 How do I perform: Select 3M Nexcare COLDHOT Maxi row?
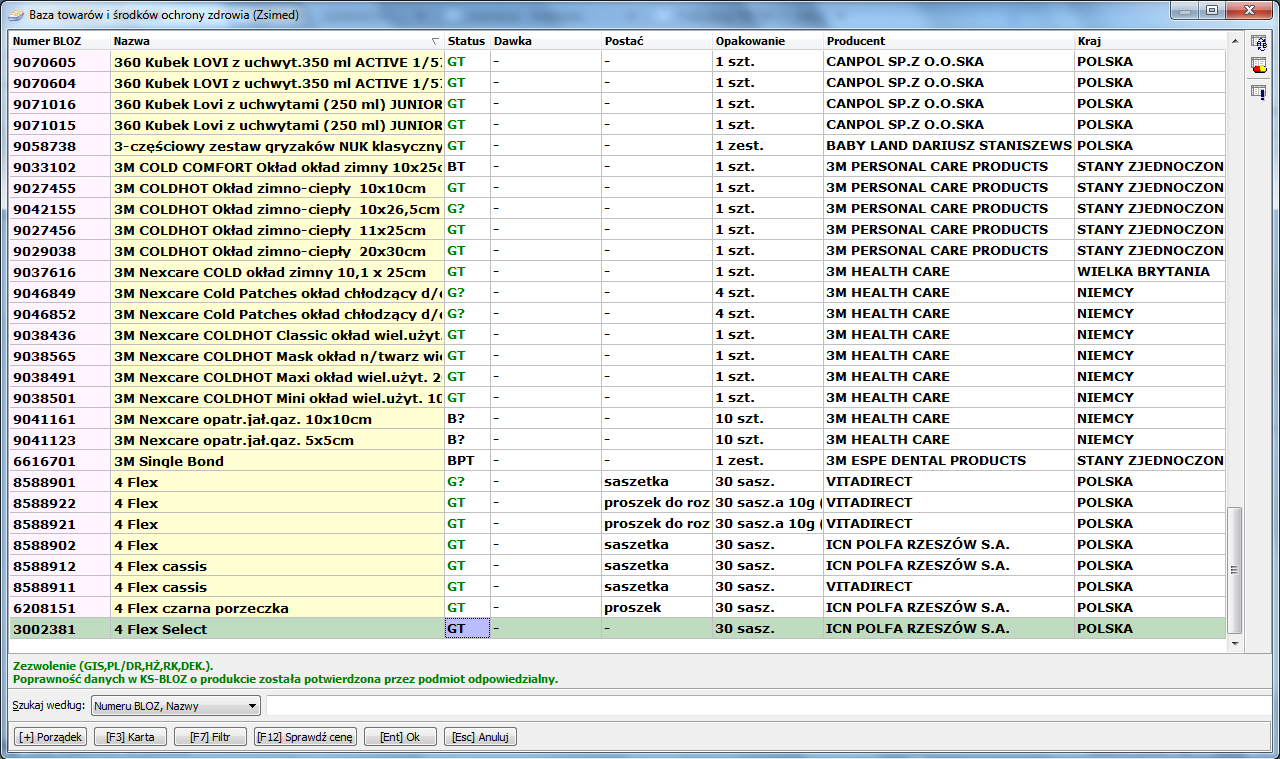click(x=617, y=377)
